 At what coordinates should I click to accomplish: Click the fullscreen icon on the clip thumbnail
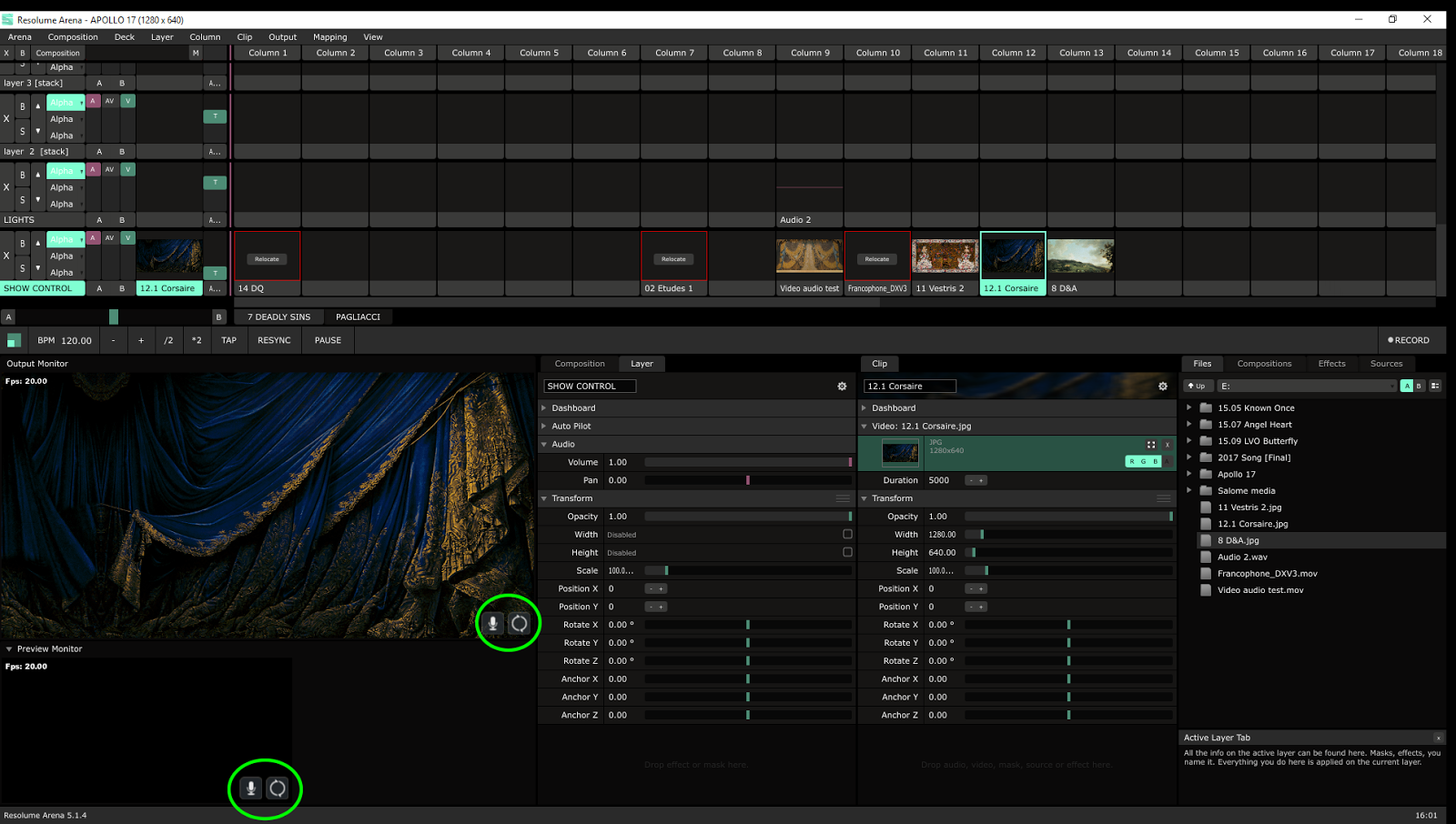(x=1151, y=445)
